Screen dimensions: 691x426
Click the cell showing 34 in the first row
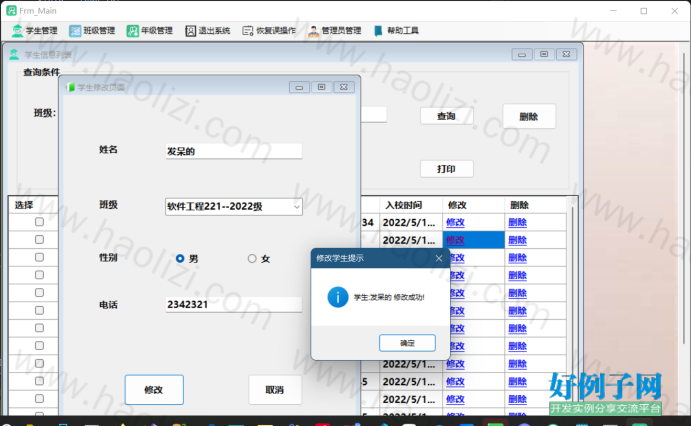coord(370,222)
